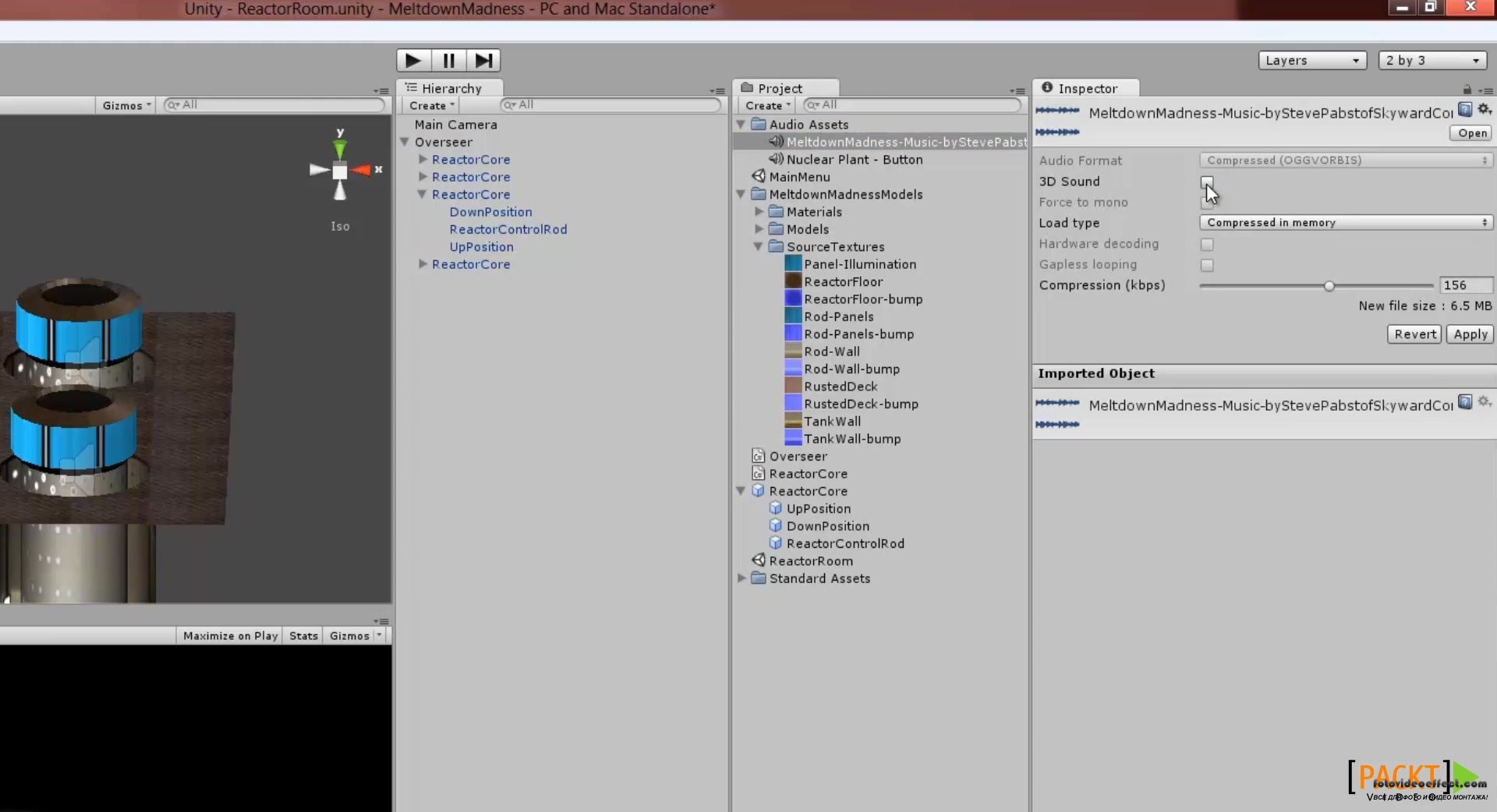Screen dimensions: 1497x812
Task: Open the Layers dropdown
Action: [1312, 60]
